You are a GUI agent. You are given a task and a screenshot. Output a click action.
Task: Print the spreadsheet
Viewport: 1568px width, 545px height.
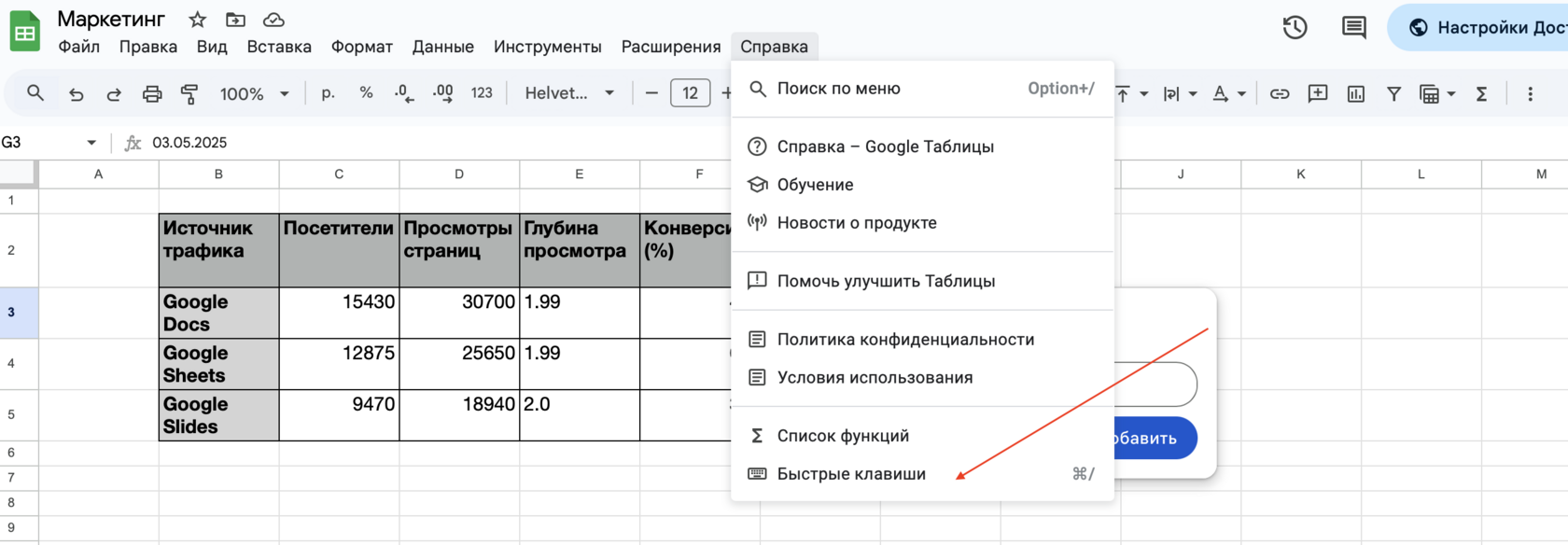152,93
